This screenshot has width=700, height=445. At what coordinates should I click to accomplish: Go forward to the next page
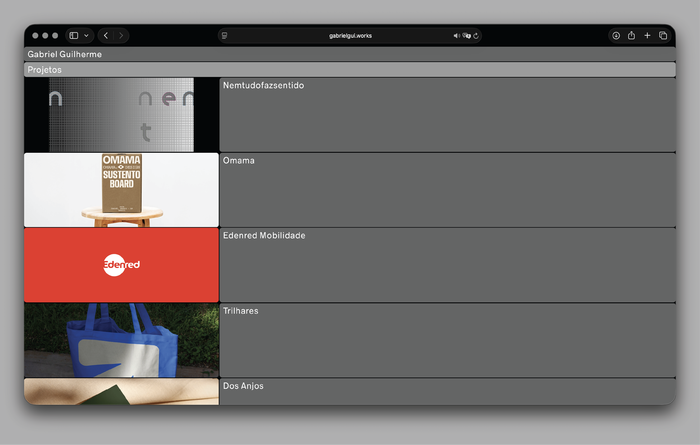pos(121,35)
